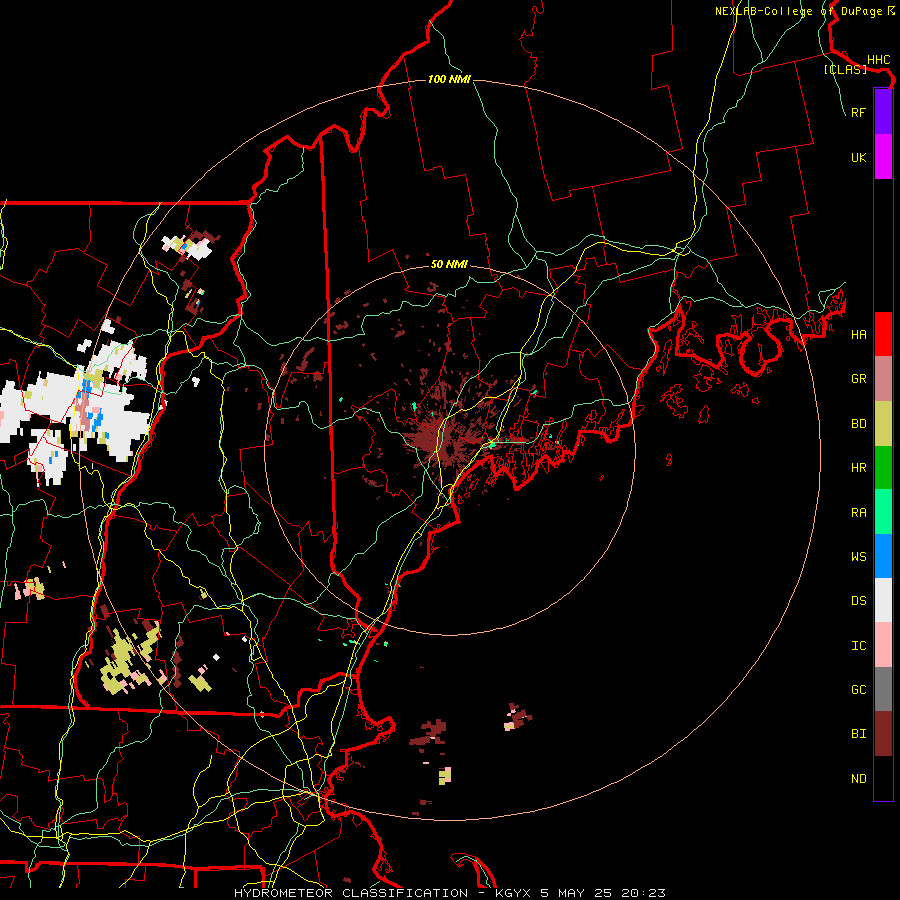Image resolution: width=900 pixels, height=900 pixels.
Task: Click the GR legend label
Action: (858, 379)
